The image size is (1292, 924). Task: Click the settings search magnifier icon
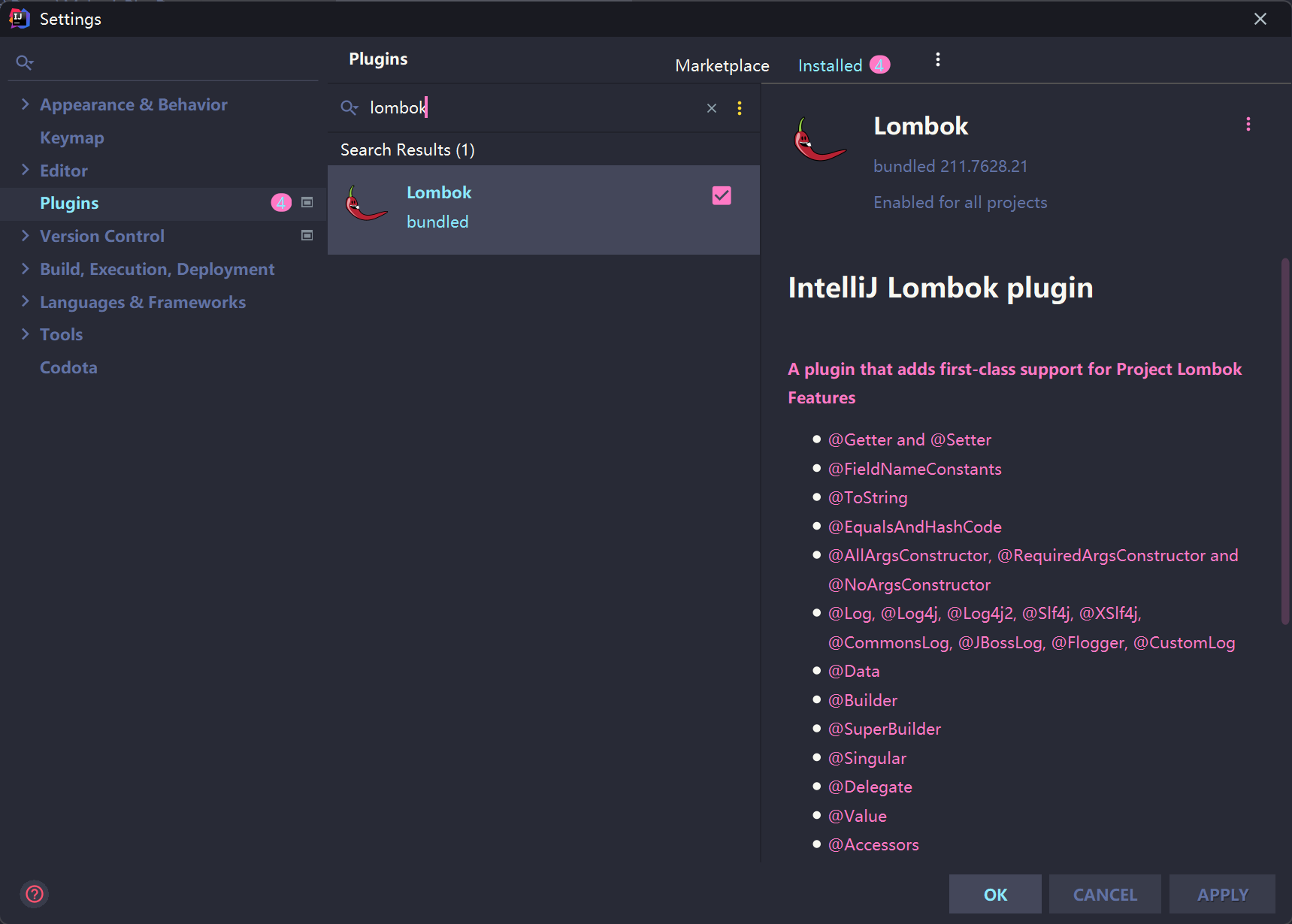tap(25, 62)
